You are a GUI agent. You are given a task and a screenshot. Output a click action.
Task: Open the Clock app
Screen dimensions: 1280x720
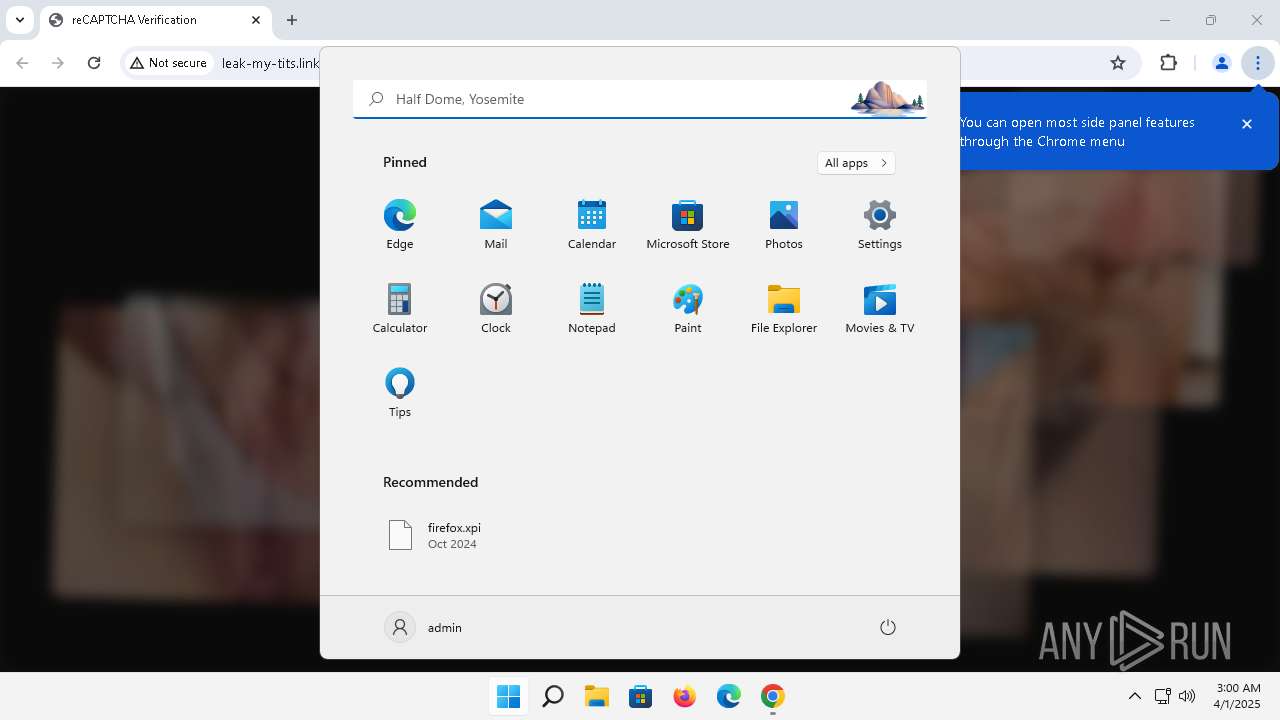(496, 309)
